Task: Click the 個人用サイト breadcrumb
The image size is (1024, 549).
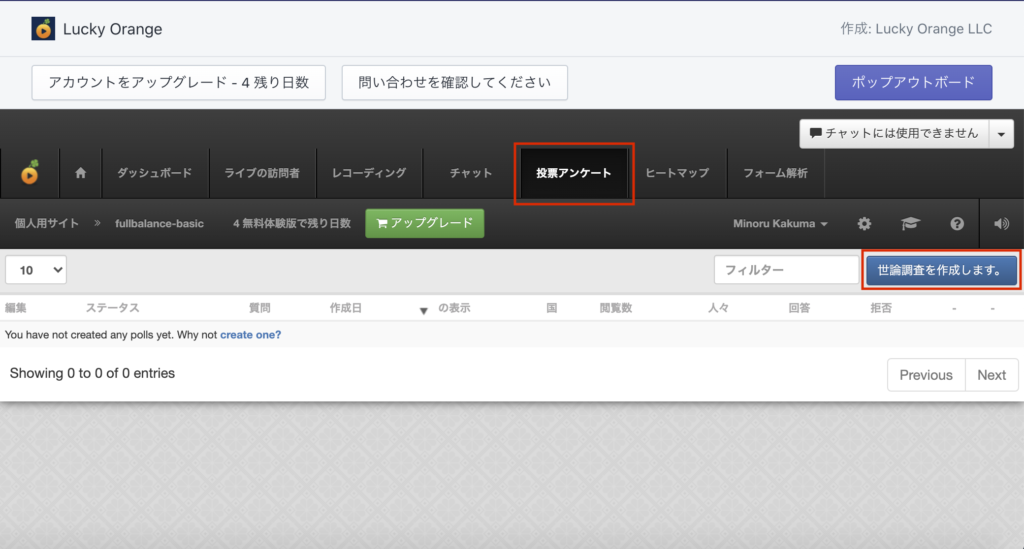Action: point(46,223)
